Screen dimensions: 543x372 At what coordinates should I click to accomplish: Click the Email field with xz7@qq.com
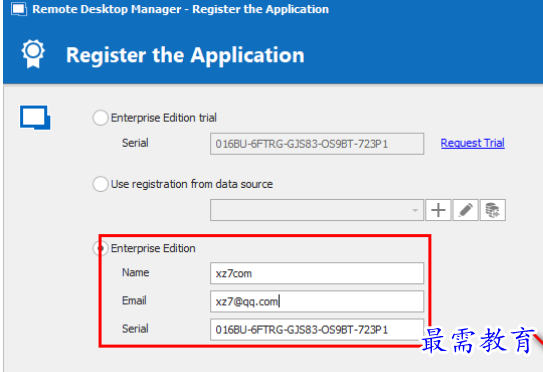tap(317, 301)
